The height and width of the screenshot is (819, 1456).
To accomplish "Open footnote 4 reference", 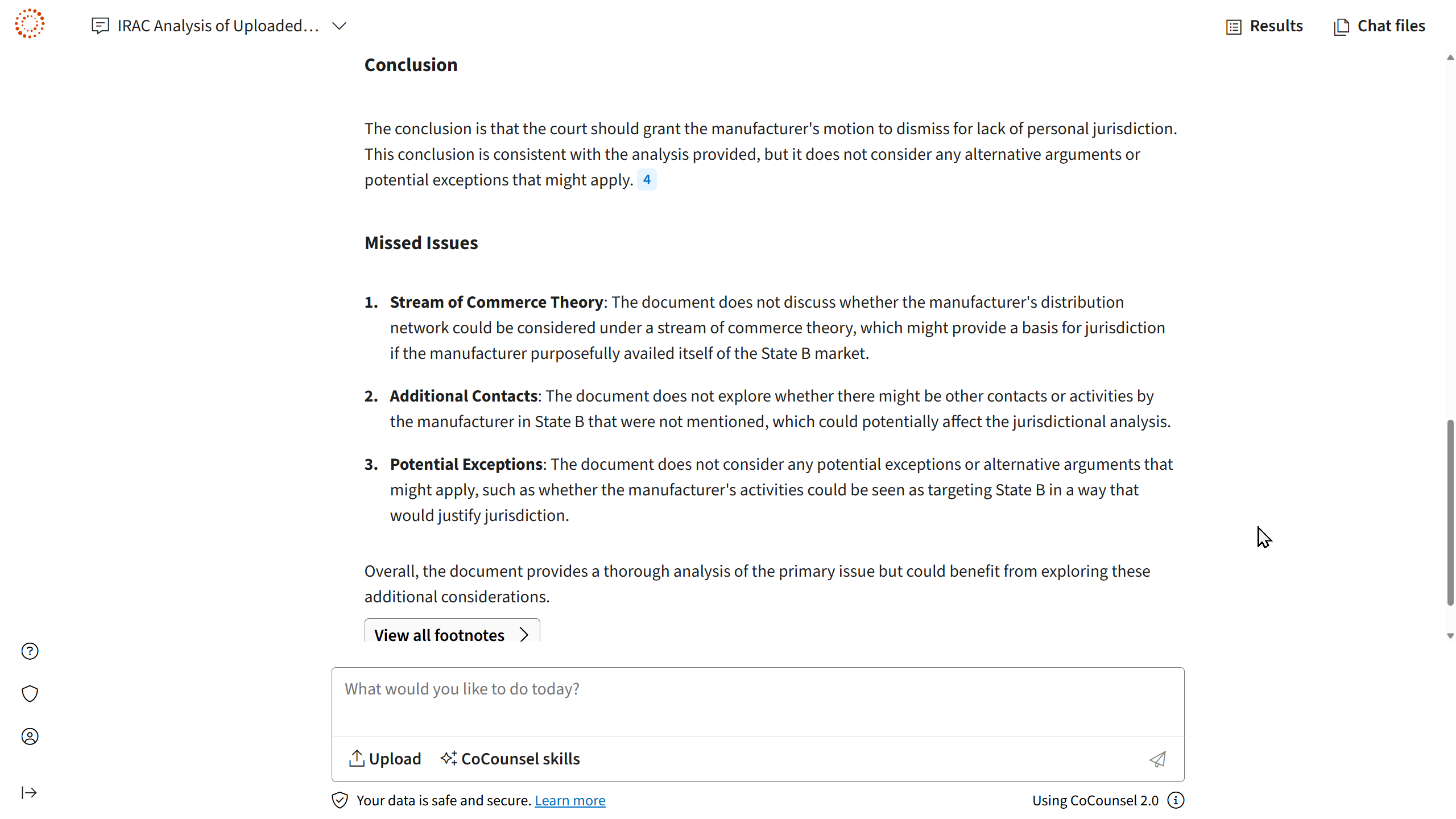I will click(647, 180).
